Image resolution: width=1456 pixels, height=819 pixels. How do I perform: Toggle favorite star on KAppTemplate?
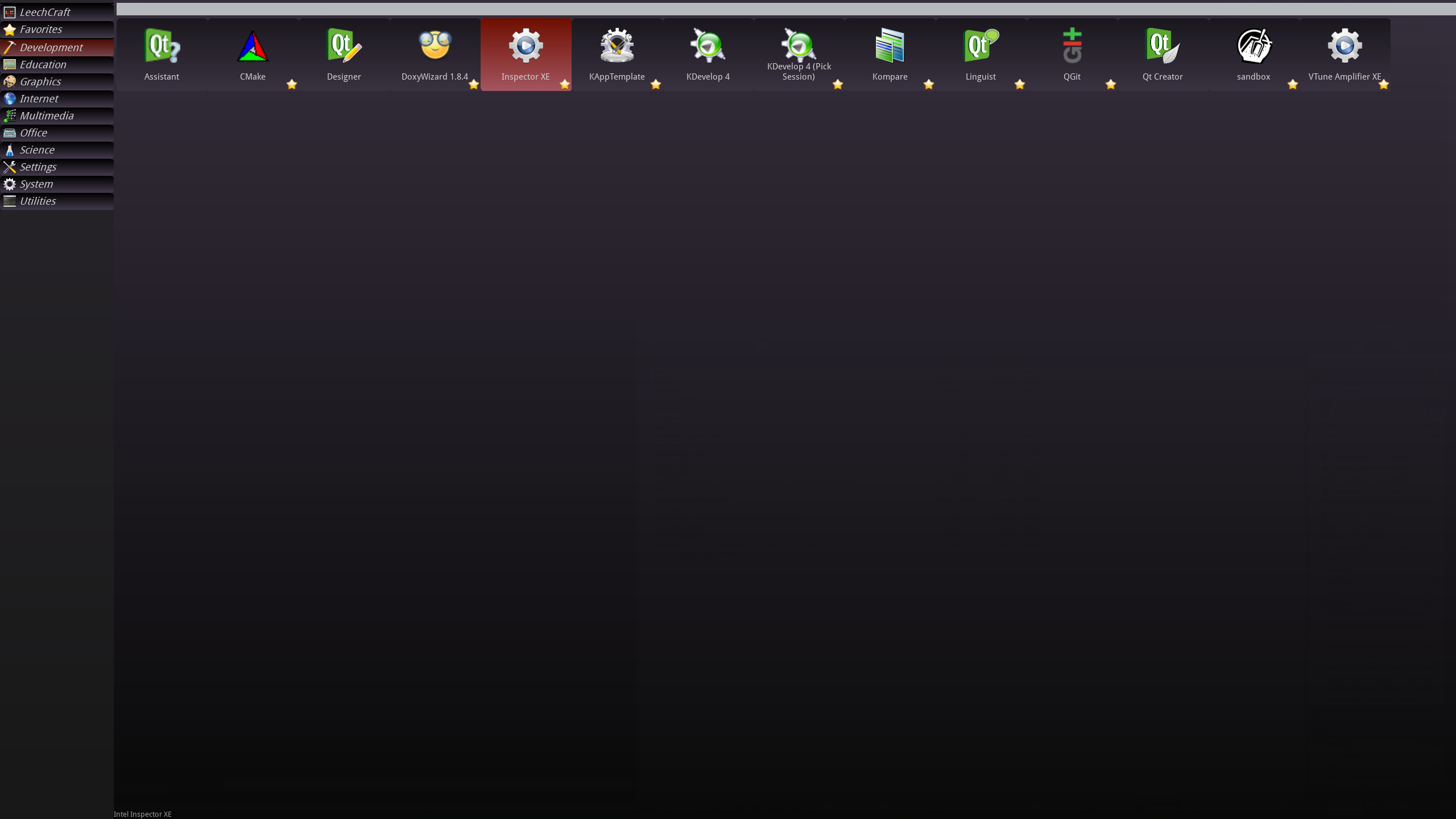click(x=656, y=84)
